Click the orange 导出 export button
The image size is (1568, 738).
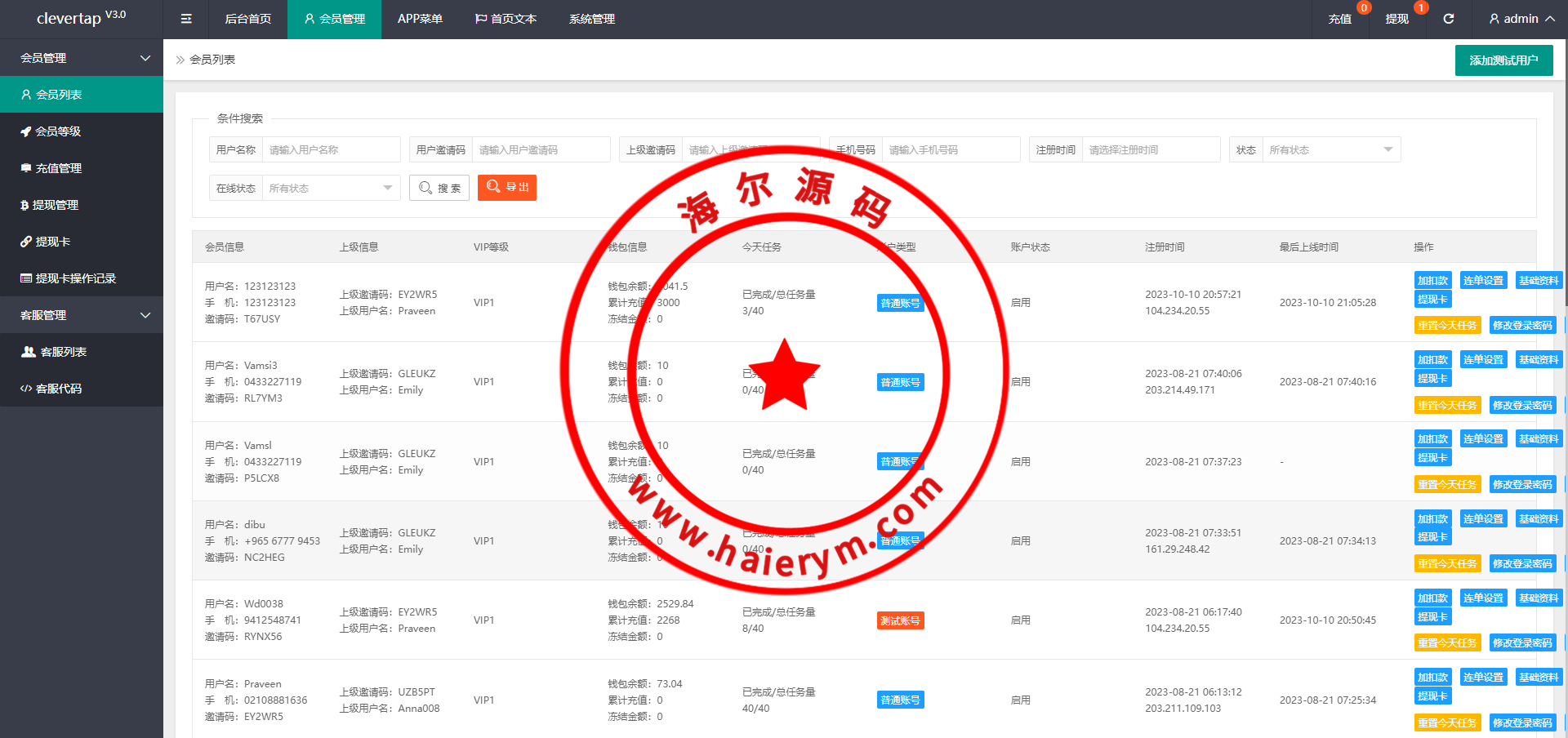tap(507, 188)
